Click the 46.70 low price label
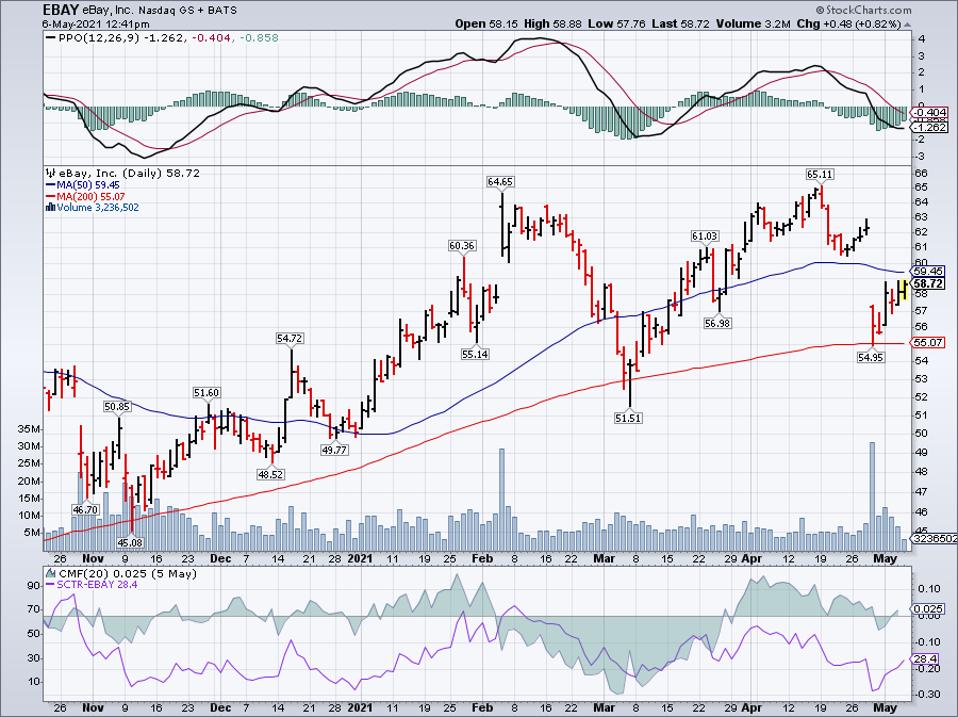 [x=85, y=509]
